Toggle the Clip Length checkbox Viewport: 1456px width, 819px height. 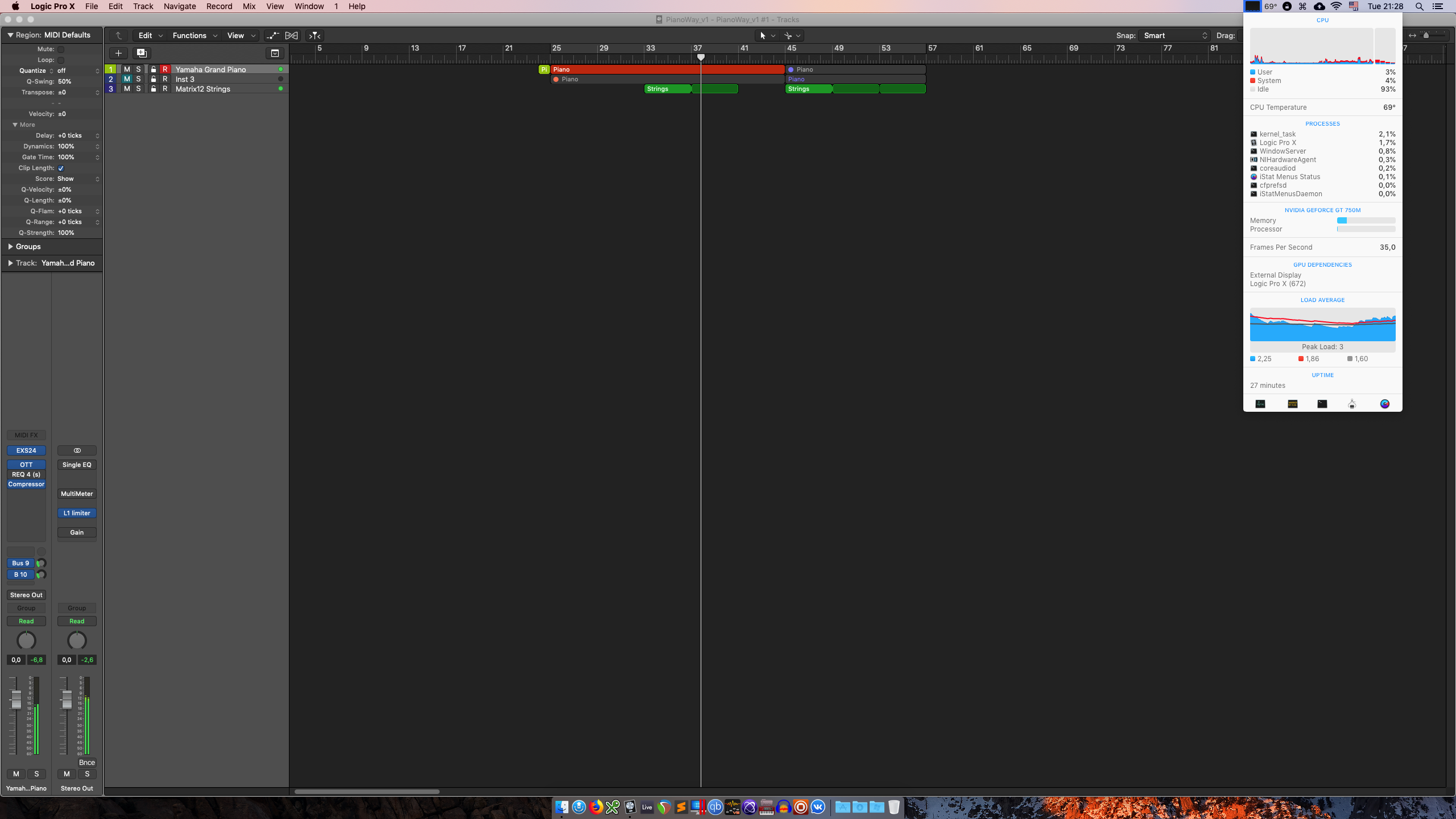coord(61,168)
